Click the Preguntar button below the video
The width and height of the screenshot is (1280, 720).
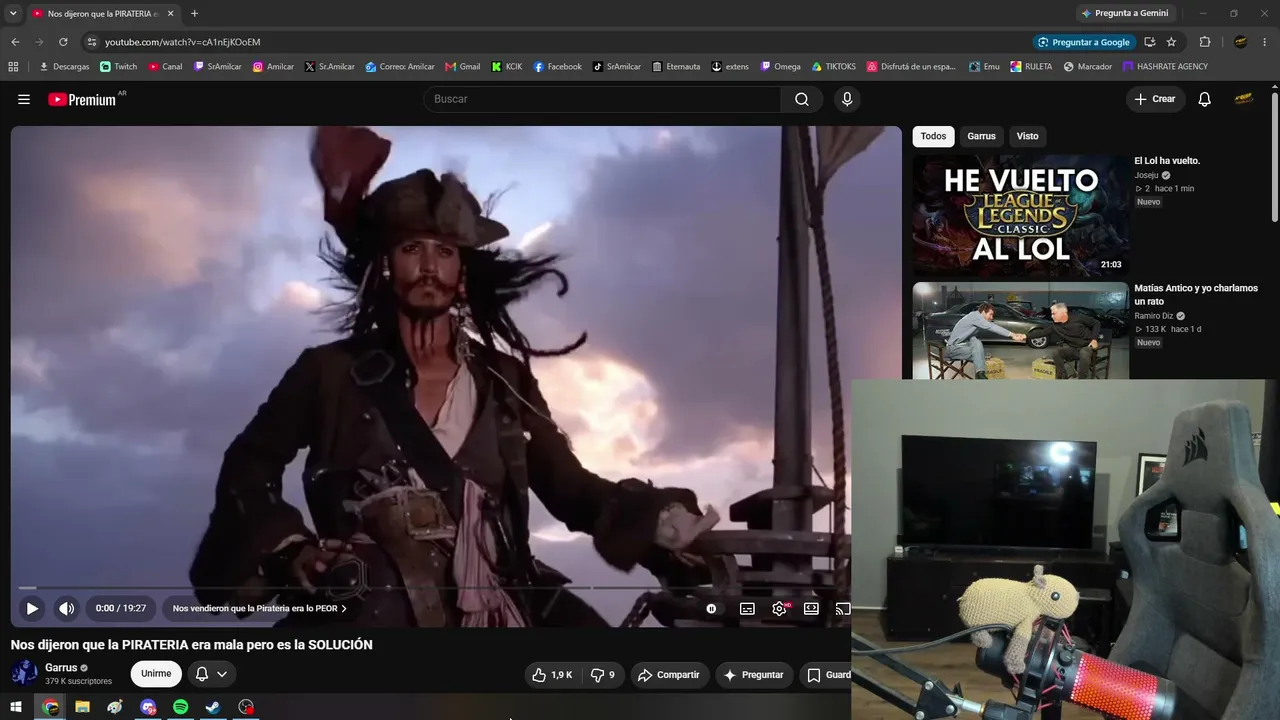click(x=754, y=675)
